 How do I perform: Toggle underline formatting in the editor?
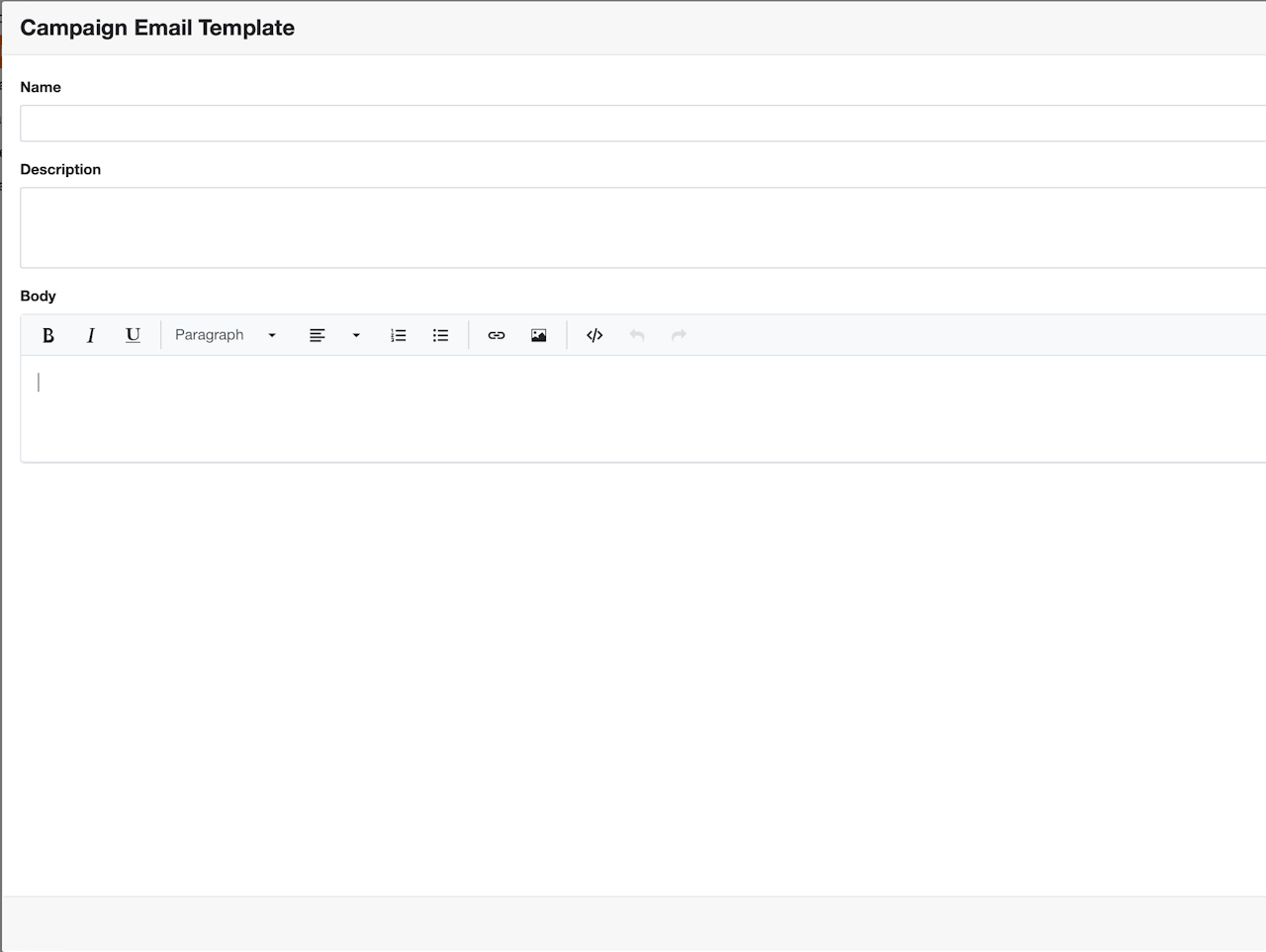133,335
